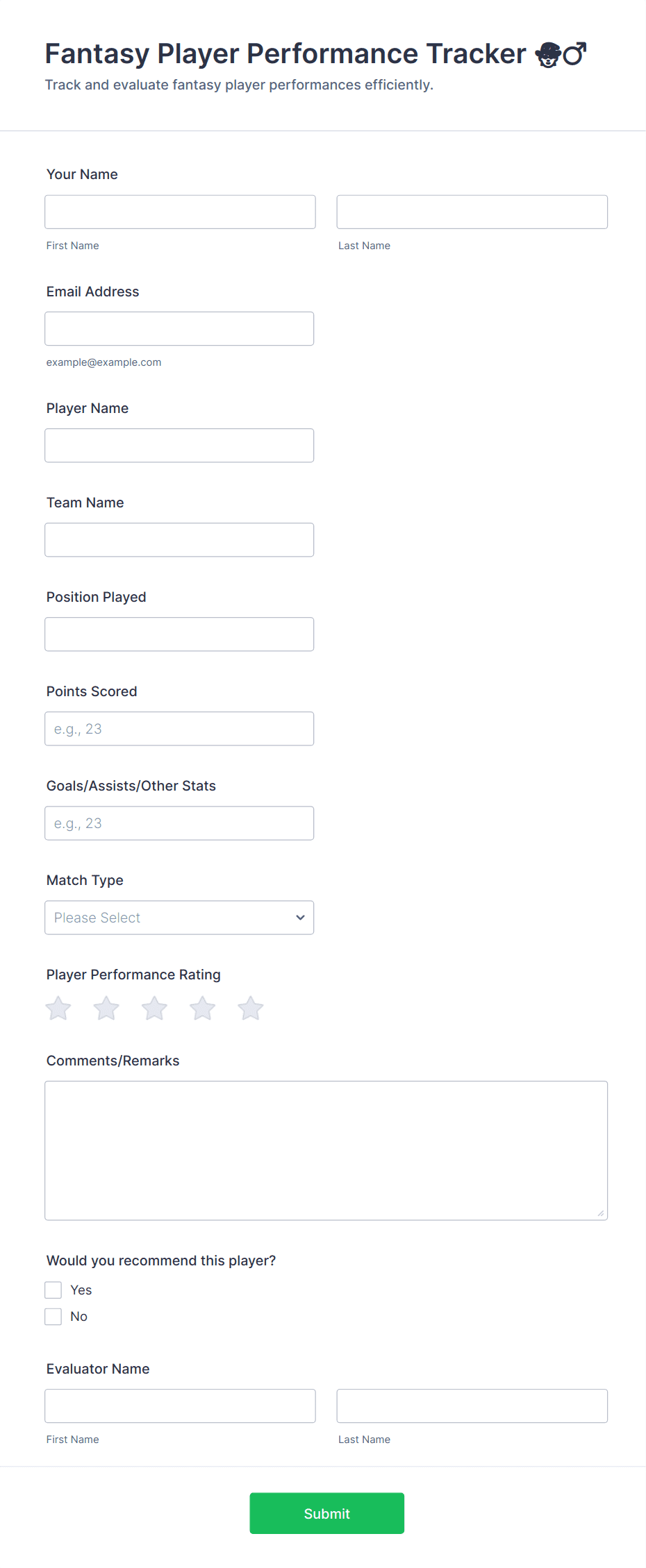Select Evaluator last name field

pyautogui.click(x=472, y=1406)
